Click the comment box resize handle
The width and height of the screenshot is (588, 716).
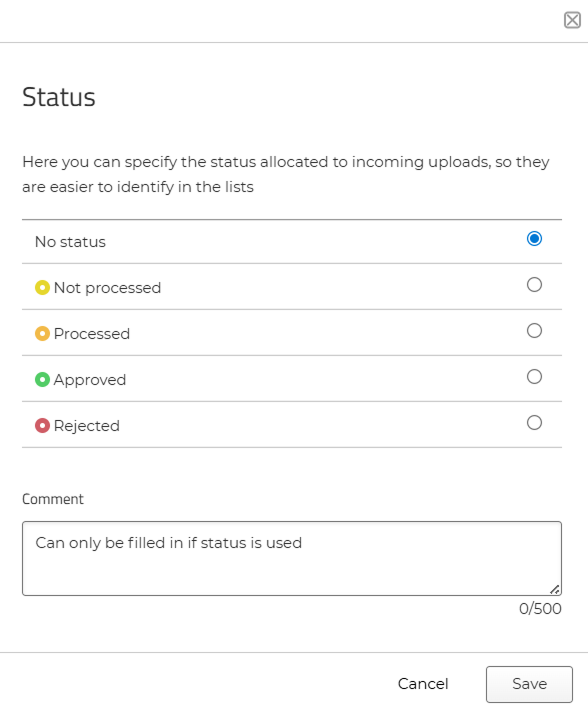pos(555,590)
